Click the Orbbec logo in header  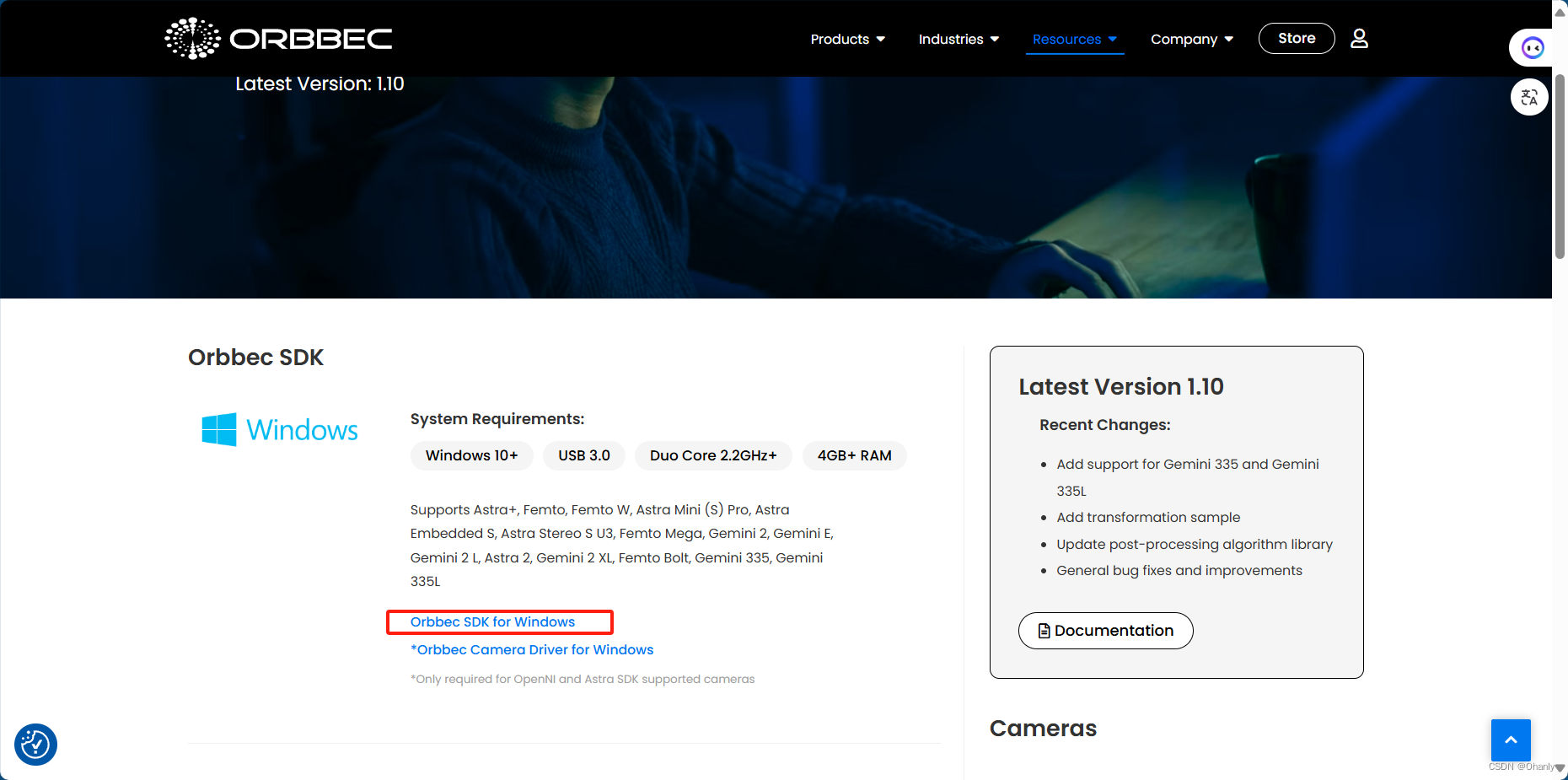[x=278, y=39]
